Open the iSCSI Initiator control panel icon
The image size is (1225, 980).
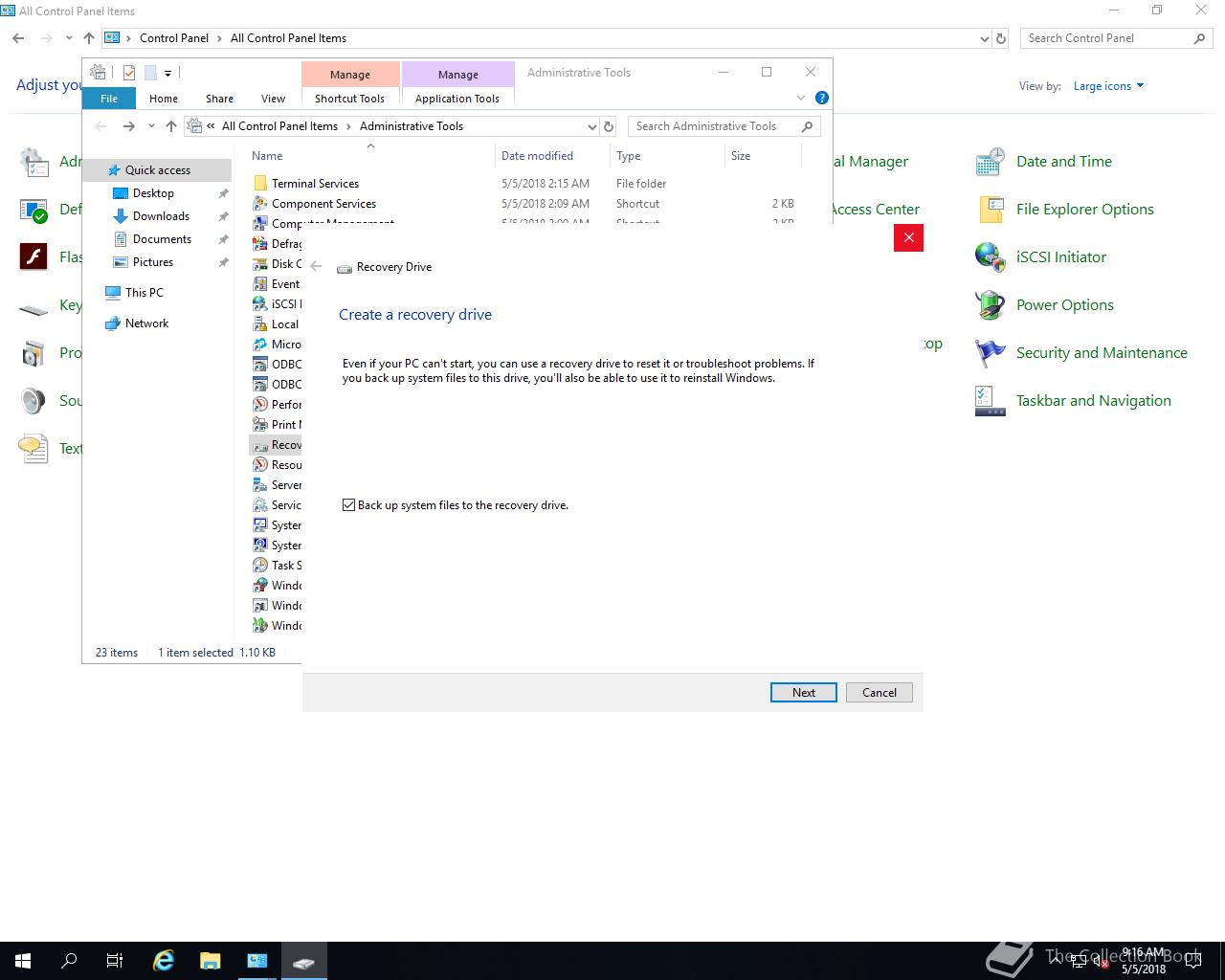(990, 257)
